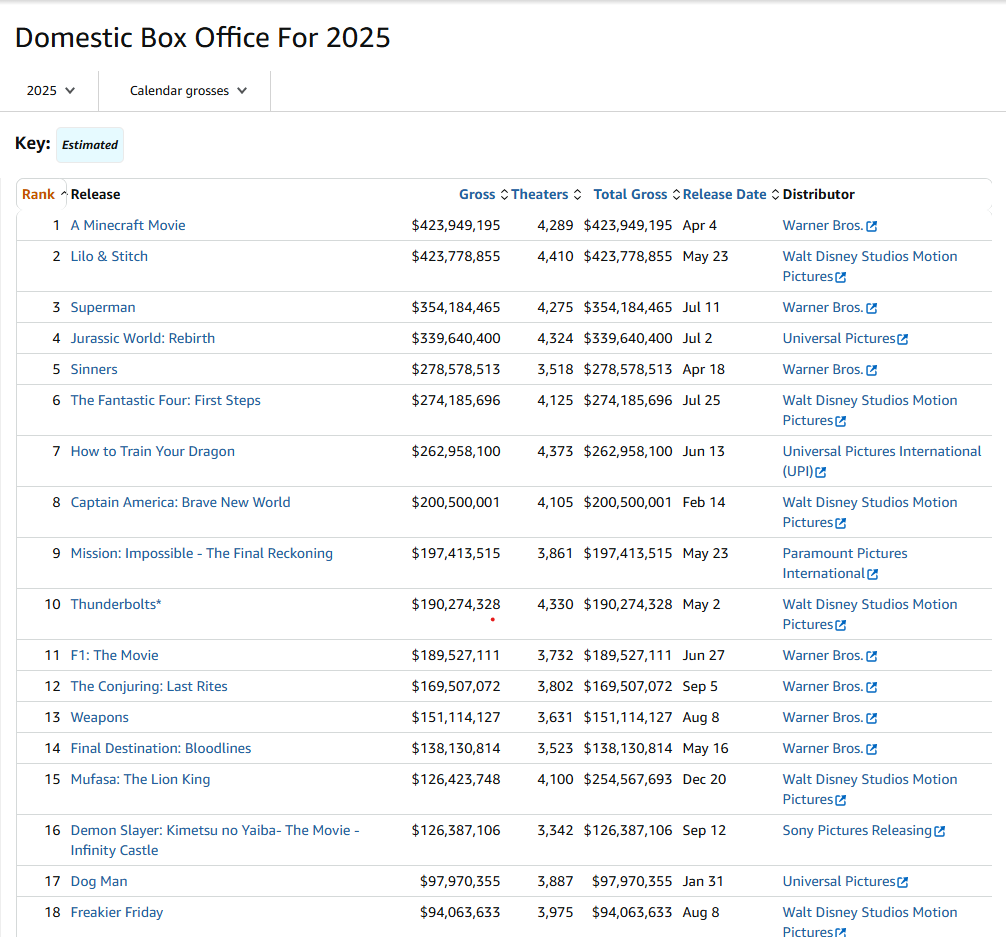The width and height of the screenshot is (1006, 937).
Task: Click sort arrows icon next to Gross header
Action: (504, 195)
